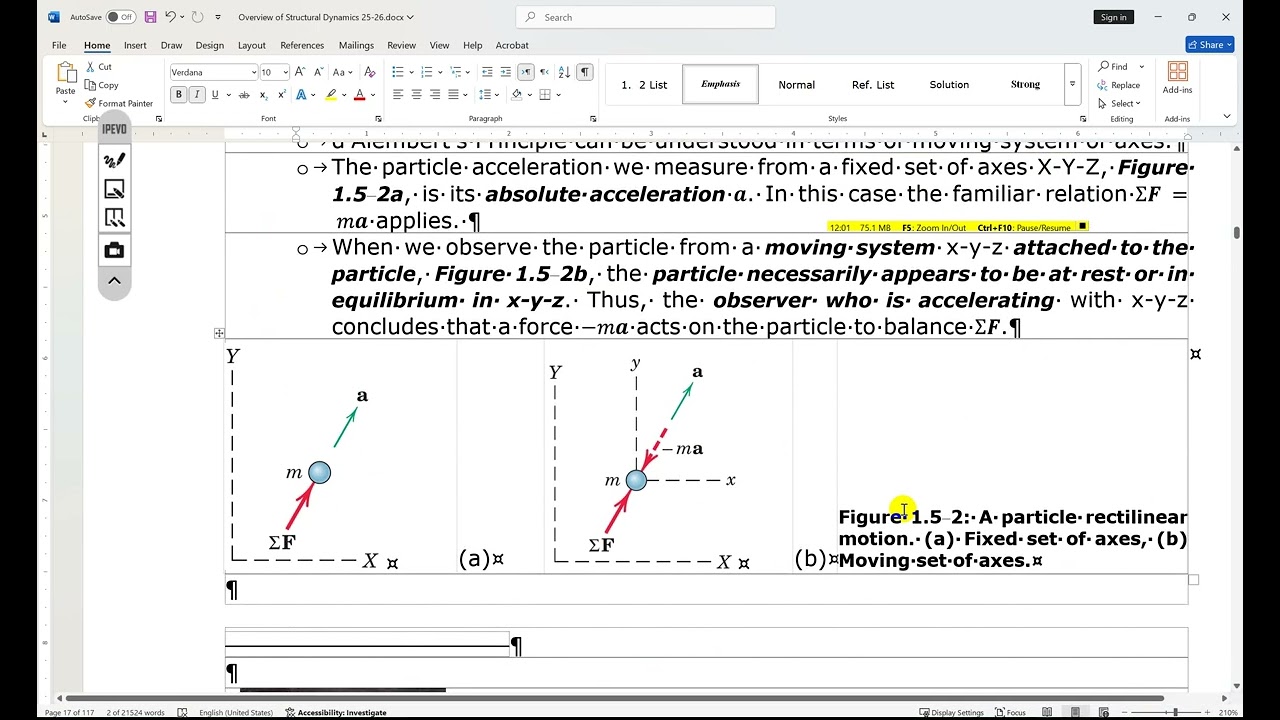Open the font color dropdown arrow

click(x=373, y=95)
